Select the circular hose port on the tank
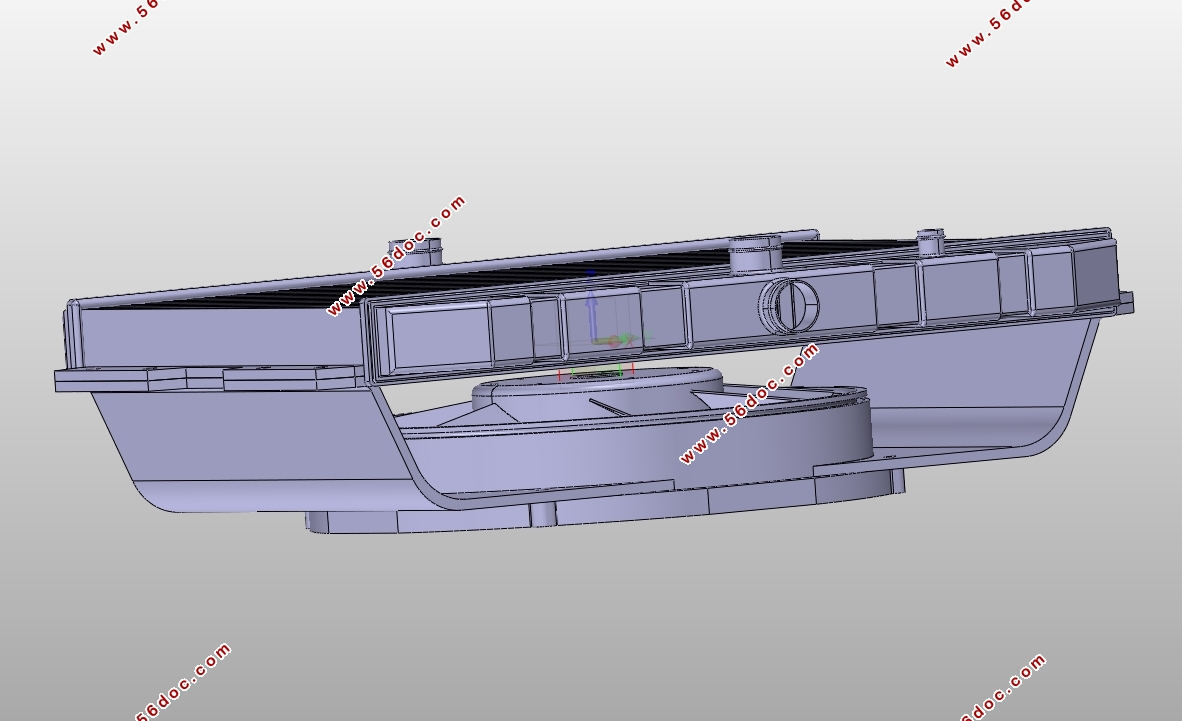The image size is (1182, 721). click(790, 305)
